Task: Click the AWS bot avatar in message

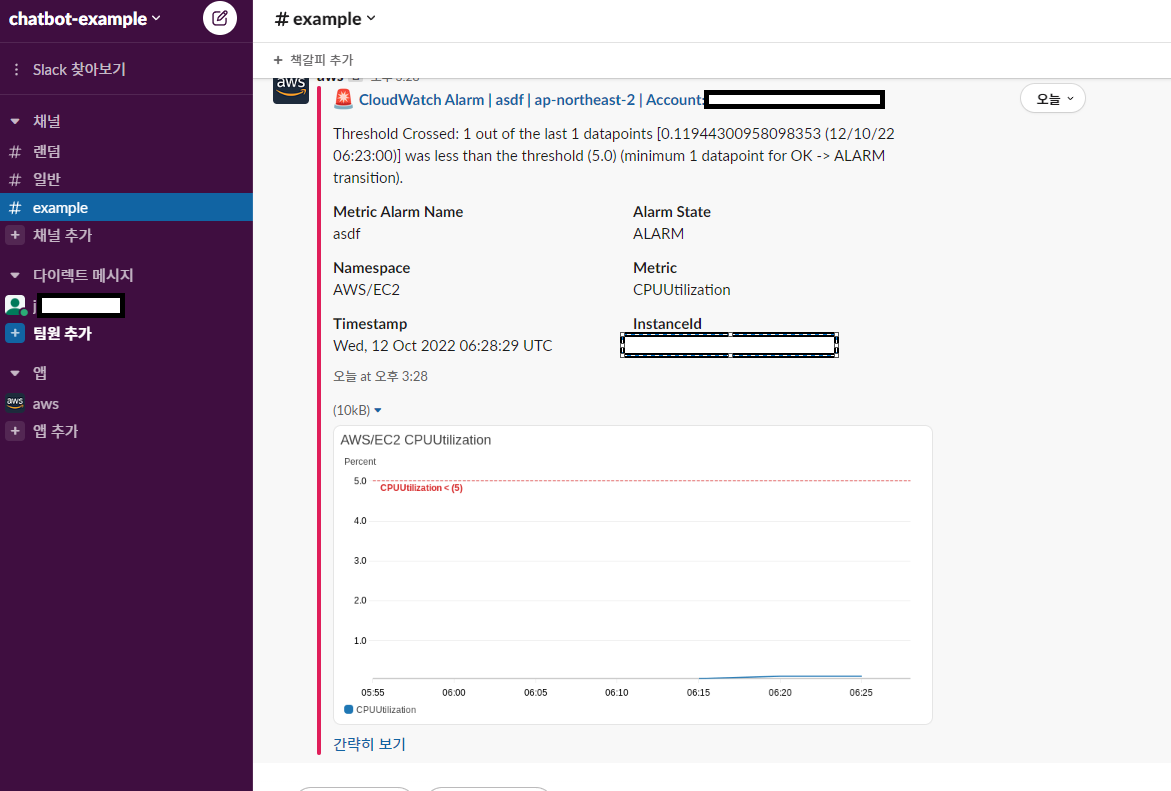Action: click(x=291, y=90)
